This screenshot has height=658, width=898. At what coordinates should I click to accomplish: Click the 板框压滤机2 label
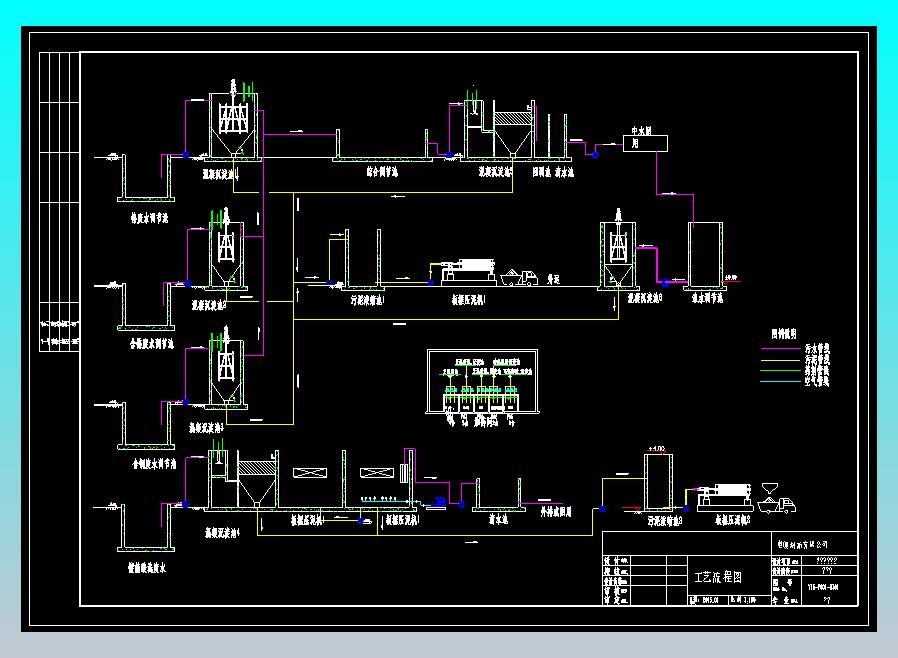tap(732, 520)
